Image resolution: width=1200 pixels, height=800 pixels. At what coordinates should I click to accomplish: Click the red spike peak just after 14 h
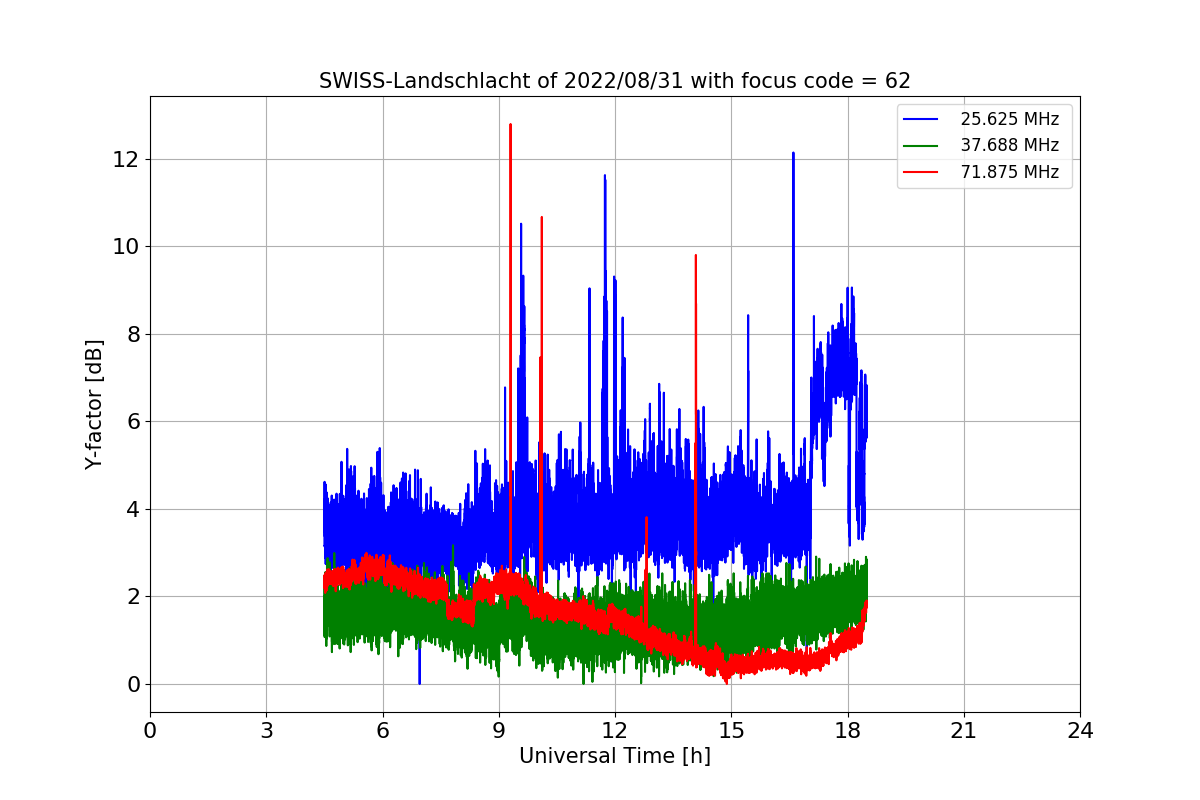coord(695,256)
